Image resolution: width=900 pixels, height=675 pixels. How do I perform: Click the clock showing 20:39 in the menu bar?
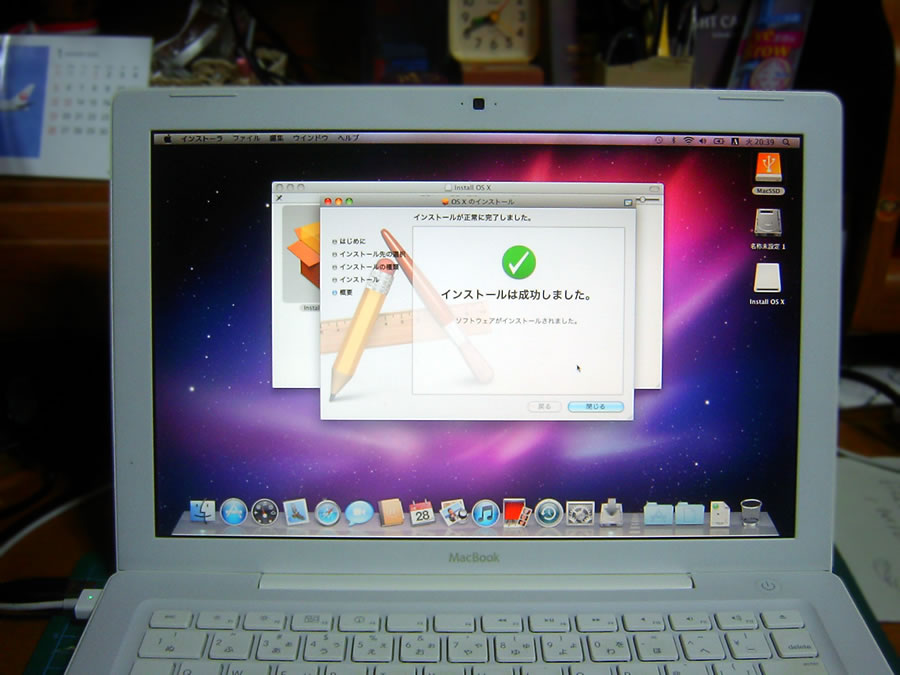coord(760,142)
